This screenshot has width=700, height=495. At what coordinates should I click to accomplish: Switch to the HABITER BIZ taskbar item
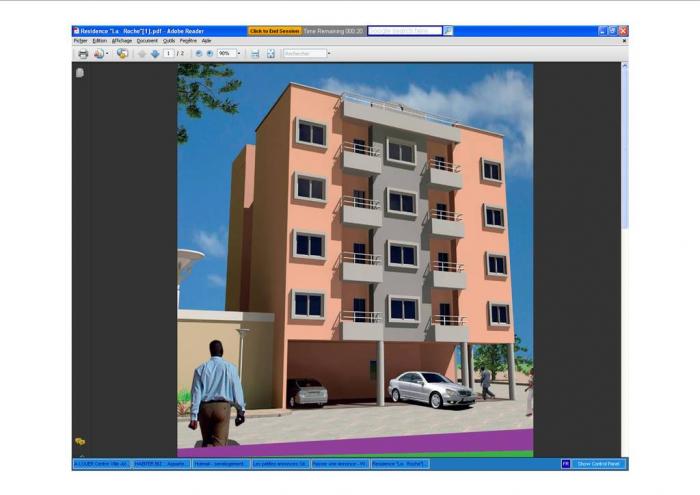160,464
